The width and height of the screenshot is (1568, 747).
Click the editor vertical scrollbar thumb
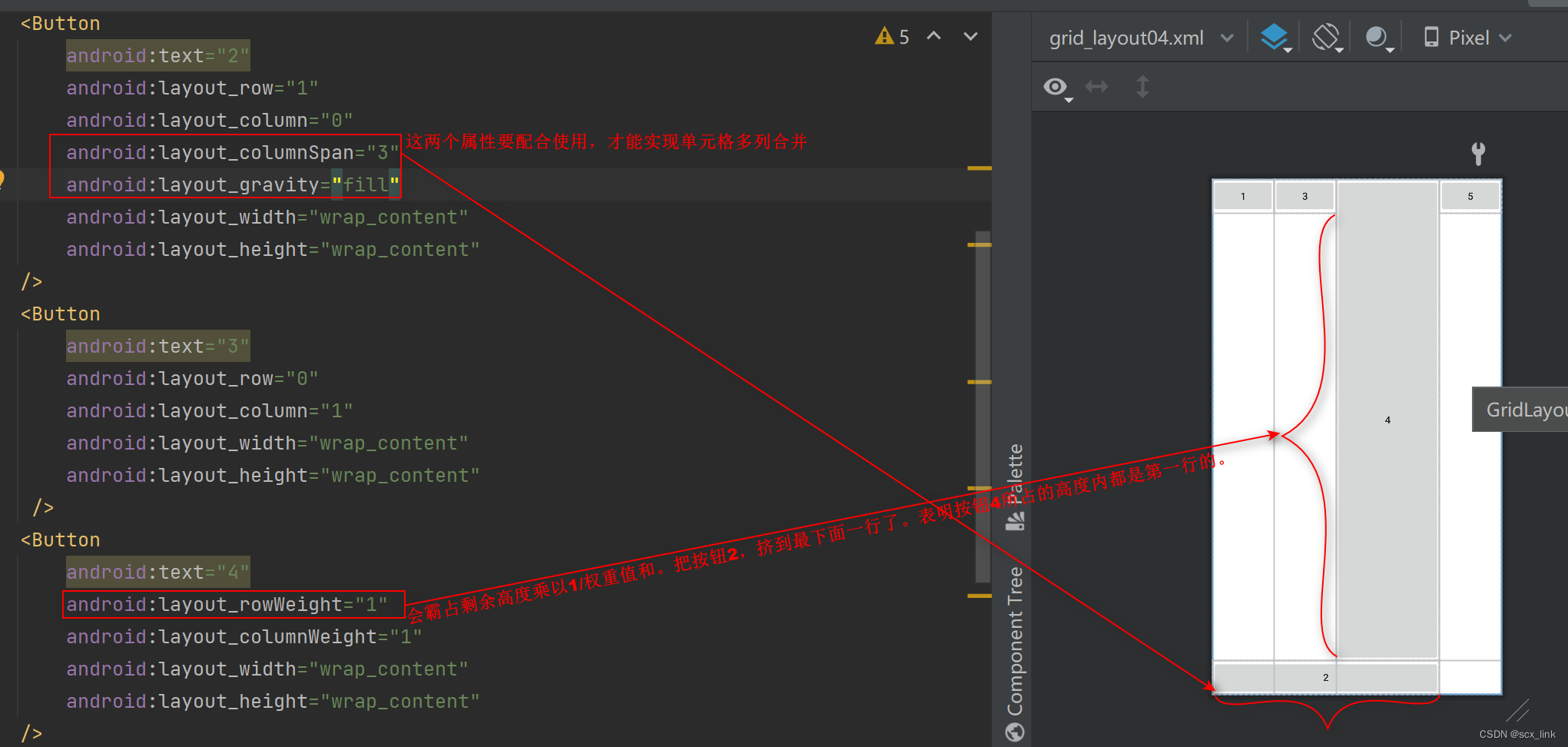982,407
